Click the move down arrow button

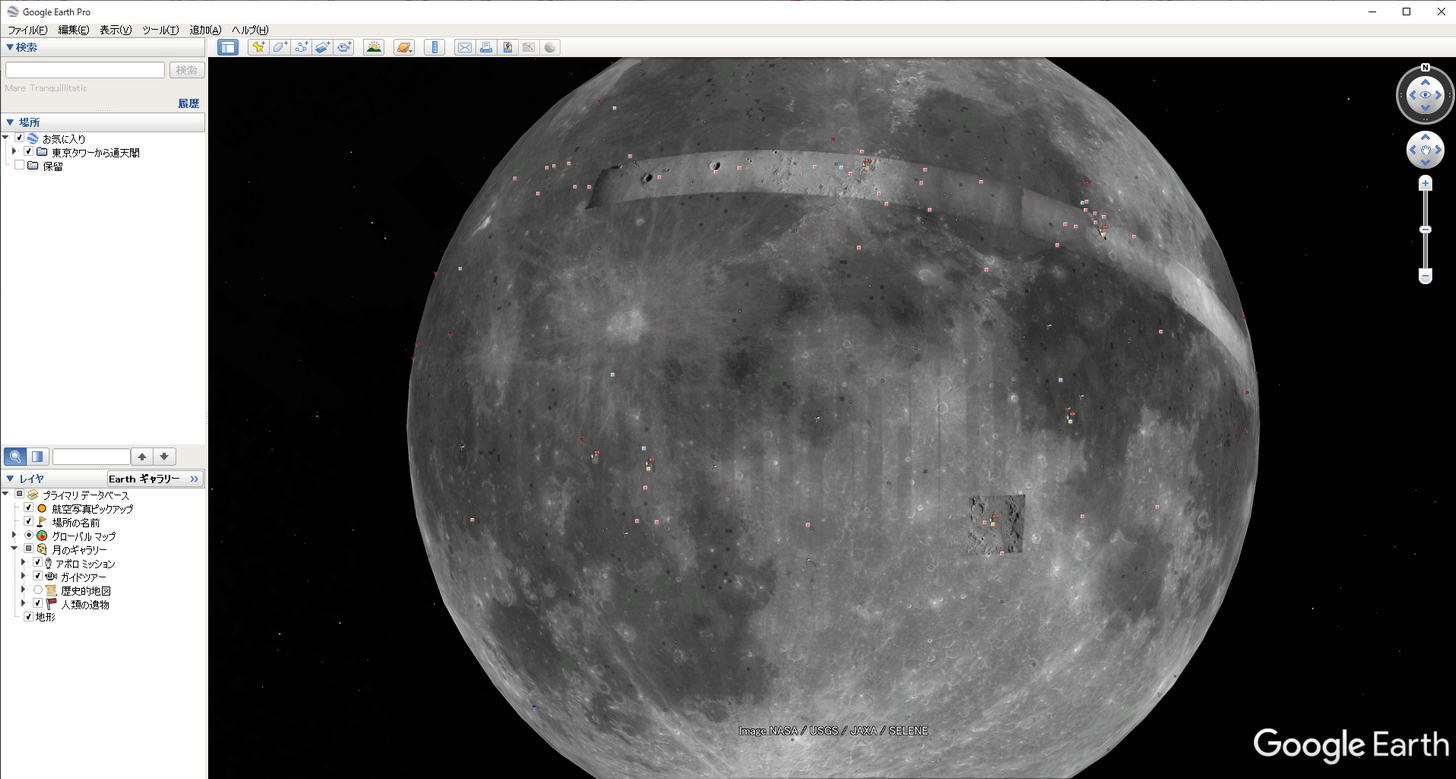(164, 456)
